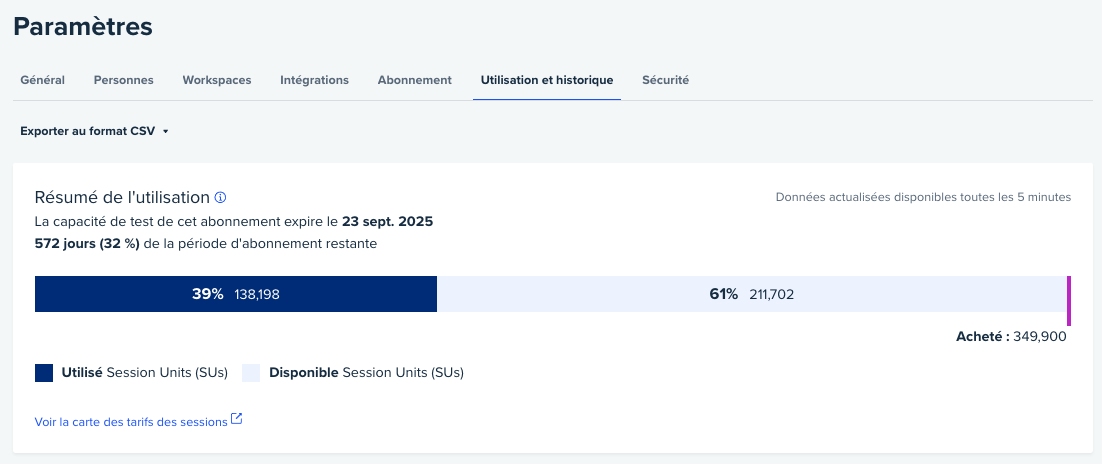Click the purple purchased-capacity marker on bar
Viewport: 1102px width, 464px height.
coord(1069,301)
